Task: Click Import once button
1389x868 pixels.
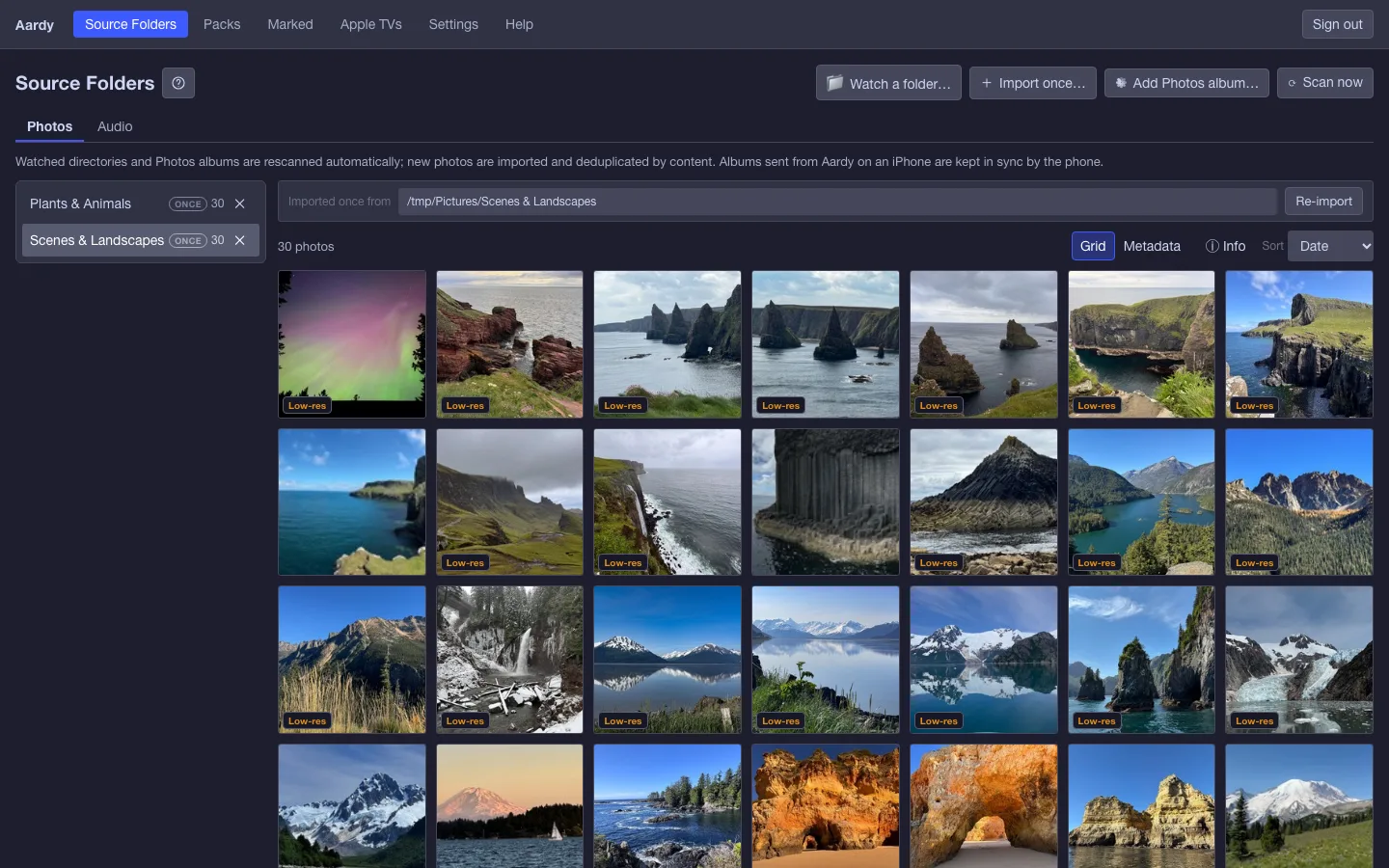Action: (x=1033, y=83)
